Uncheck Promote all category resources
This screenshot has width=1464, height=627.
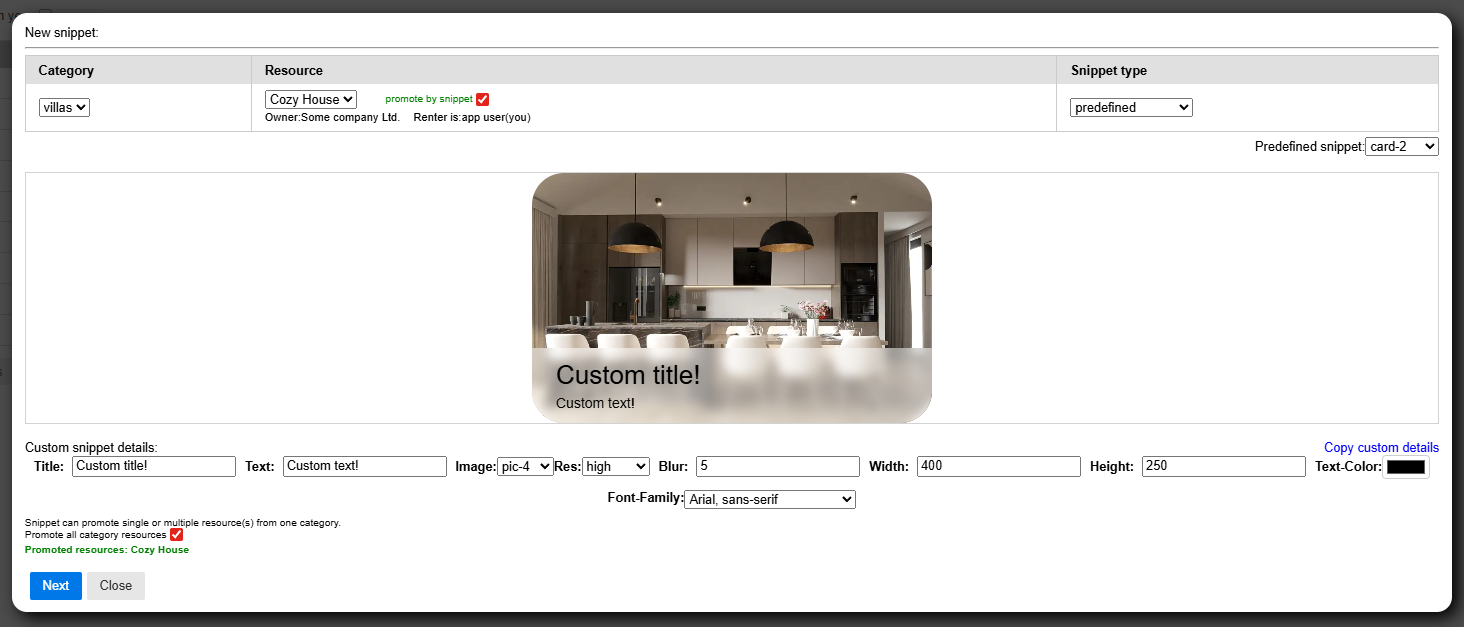pyautogui.click(x=177, y=535)
